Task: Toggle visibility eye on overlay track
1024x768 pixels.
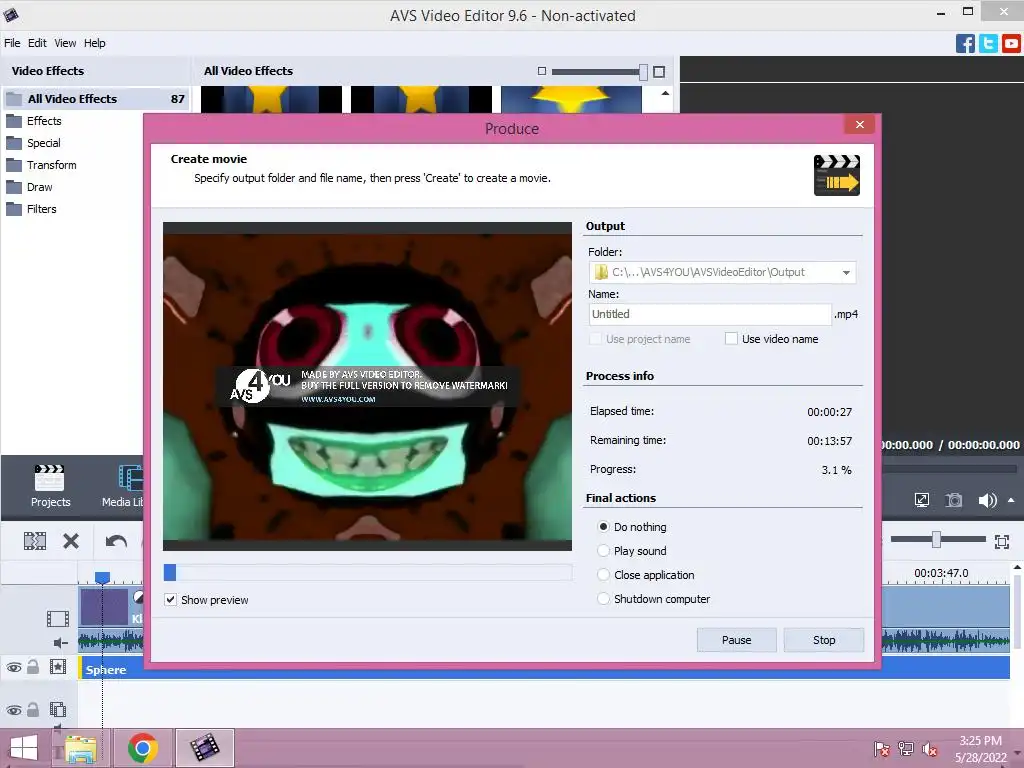Action: point(14,710)
